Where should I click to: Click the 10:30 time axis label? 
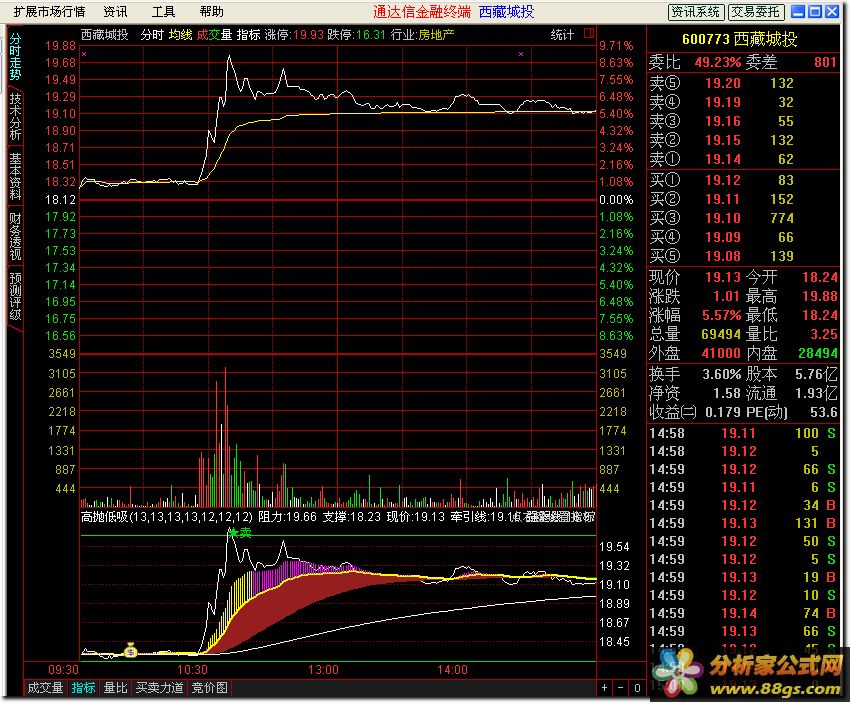192,669
